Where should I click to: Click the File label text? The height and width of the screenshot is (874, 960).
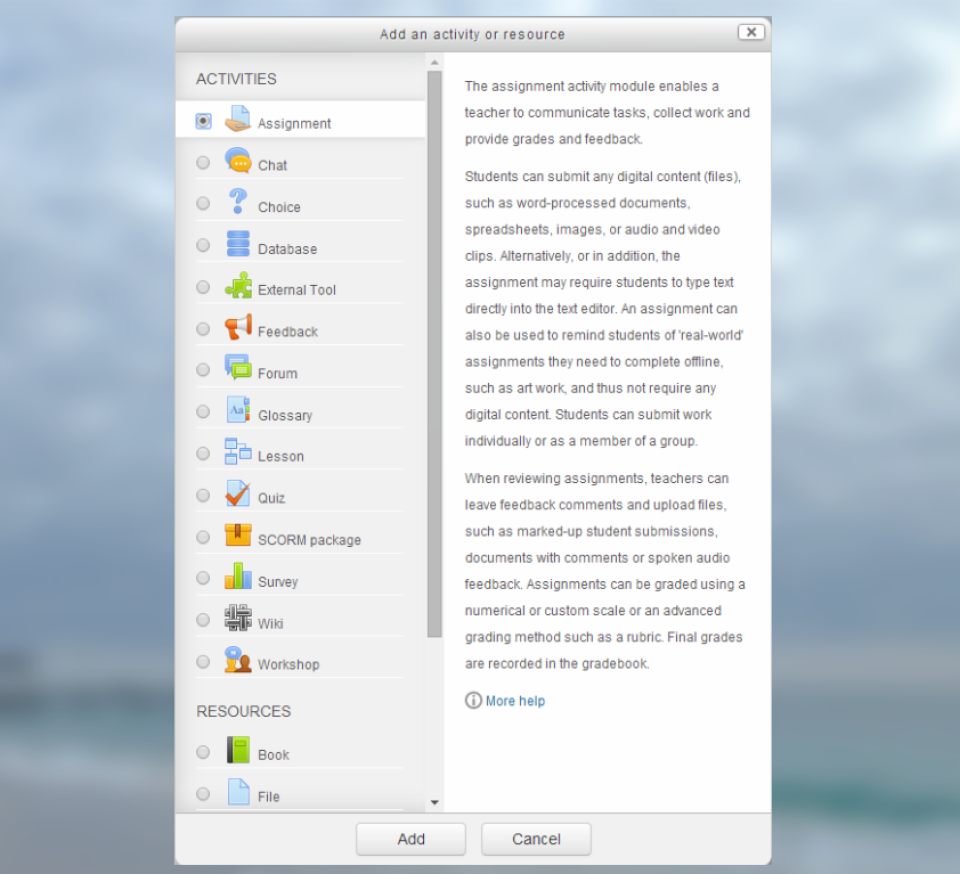click(269, 797)
